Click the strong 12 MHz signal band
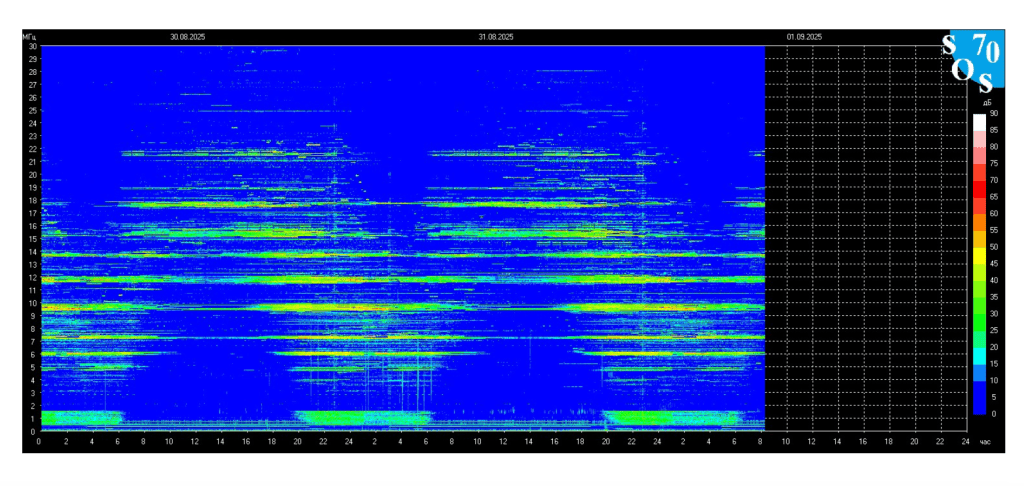 [402, 280]
